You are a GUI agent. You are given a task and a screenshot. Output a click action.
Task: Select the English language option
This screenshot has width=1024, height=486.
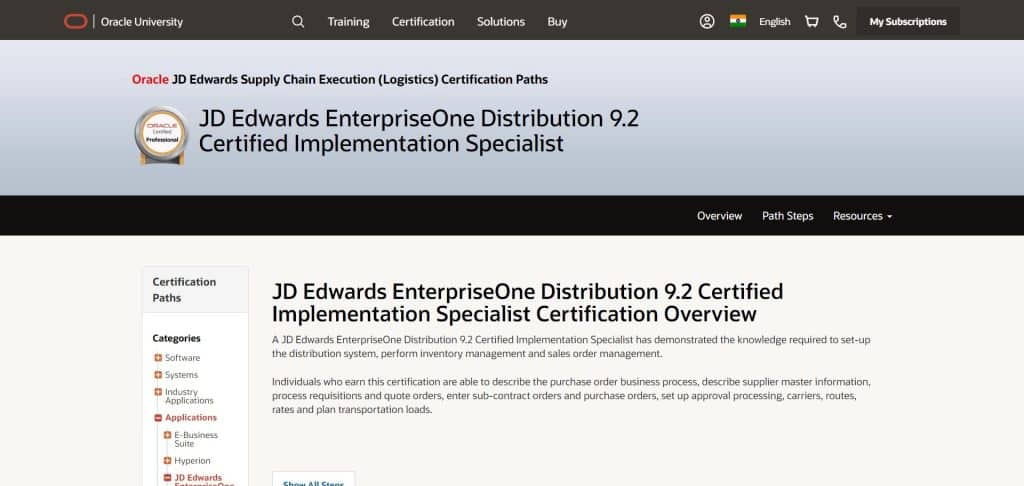pyautogui.click(x=775, y=22)
